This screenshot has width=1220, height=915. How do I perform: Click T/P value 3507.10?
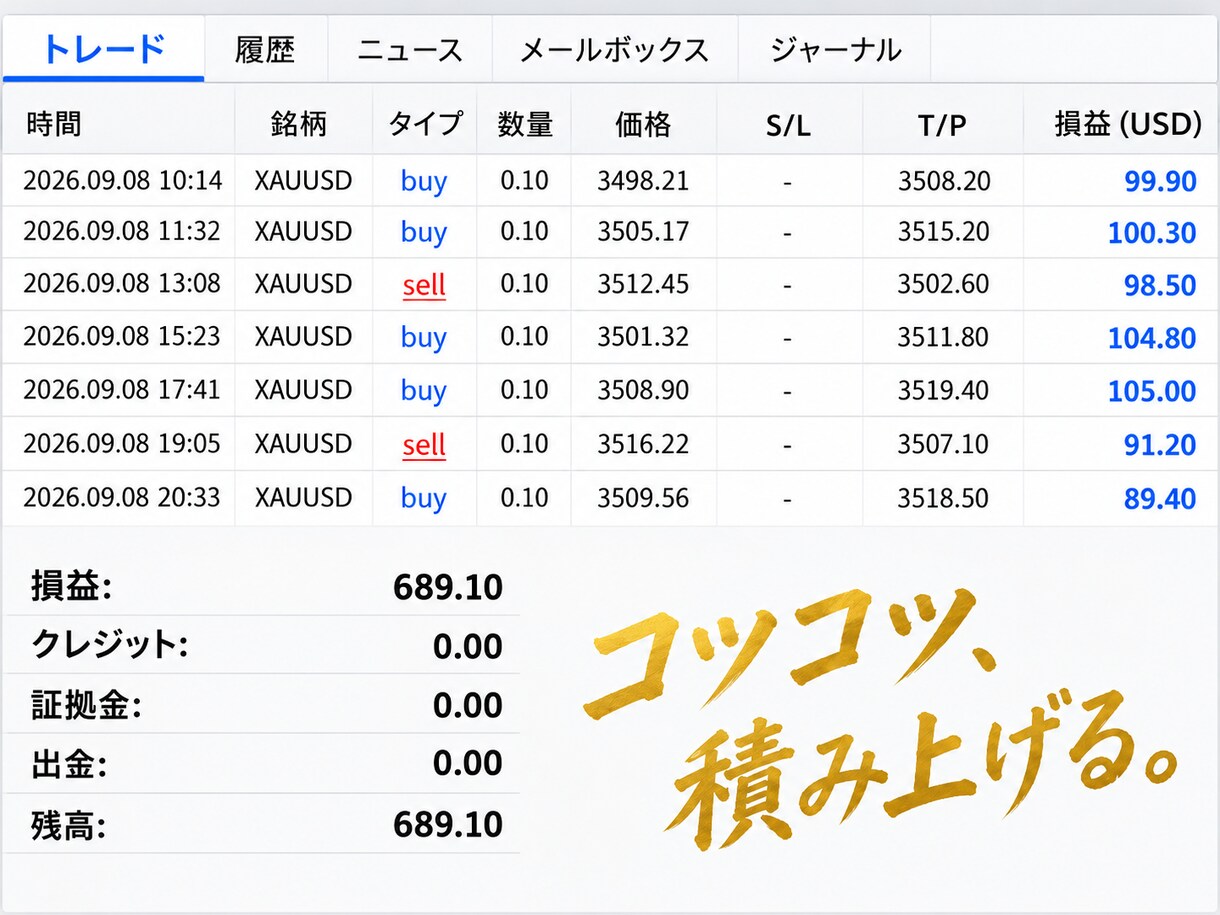coord(944,444)
